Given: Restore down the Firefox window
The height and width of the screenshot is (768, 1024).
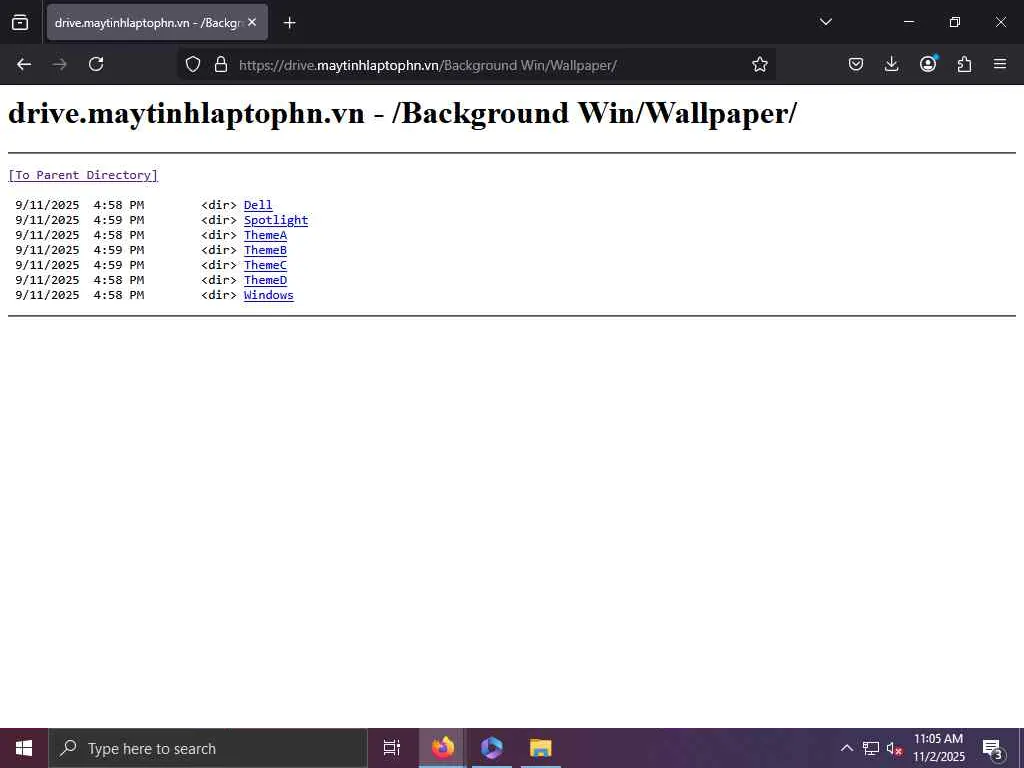Looking at the screenshot, I should point(955,22).
